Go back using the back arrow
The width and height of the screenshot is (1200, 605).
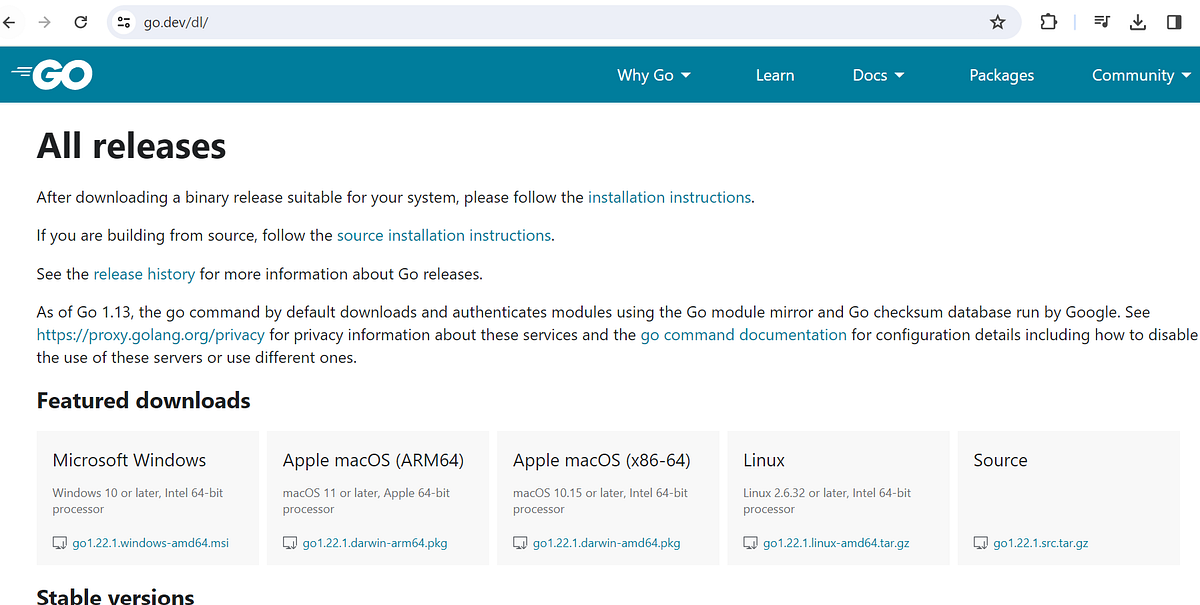point(10,22)
